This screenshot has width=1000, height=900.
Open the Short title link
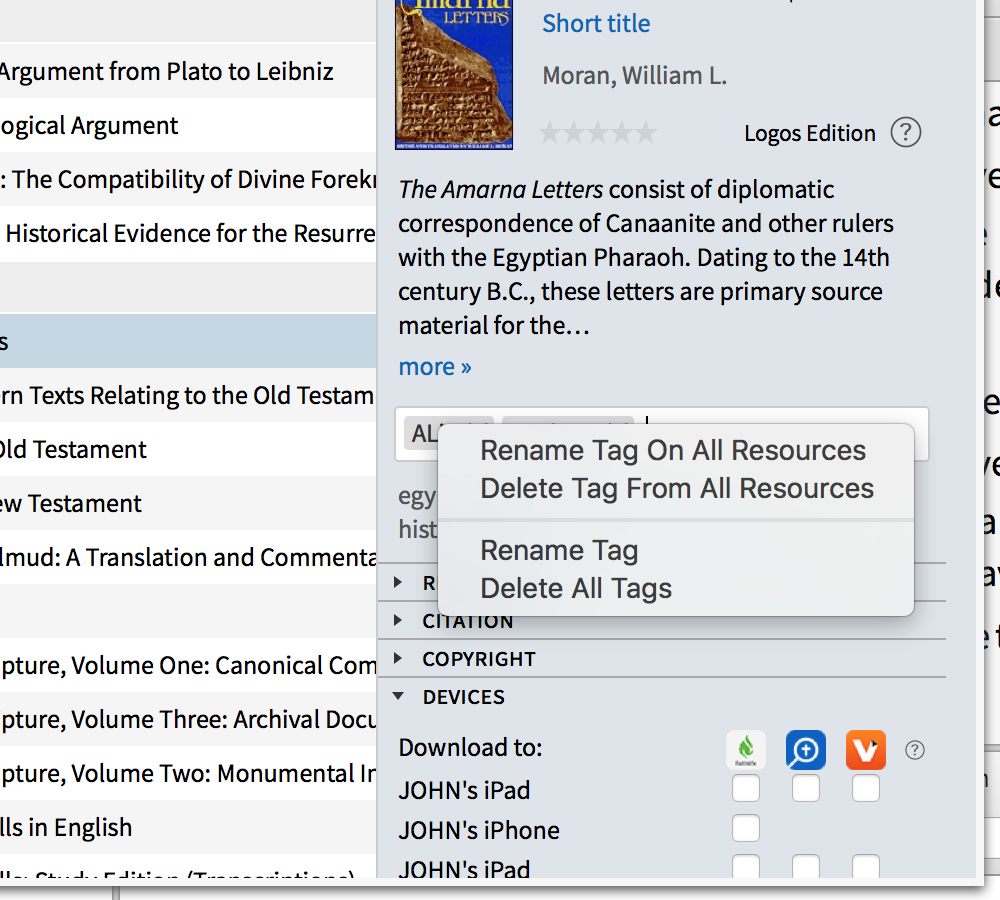click(596, 24)
